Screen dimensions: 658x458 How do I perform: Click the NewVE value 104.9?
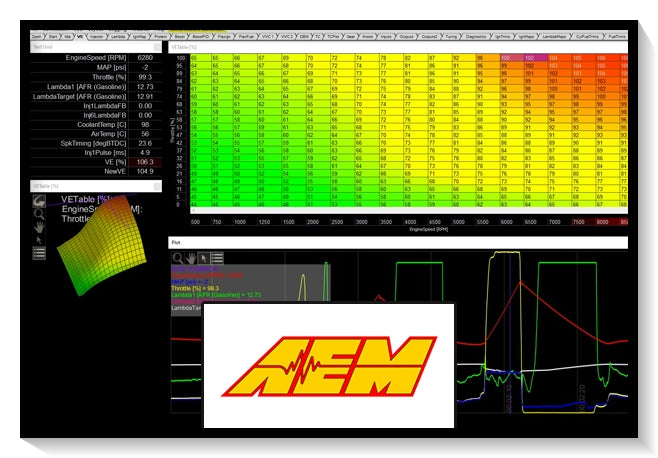tap(145, 171)
